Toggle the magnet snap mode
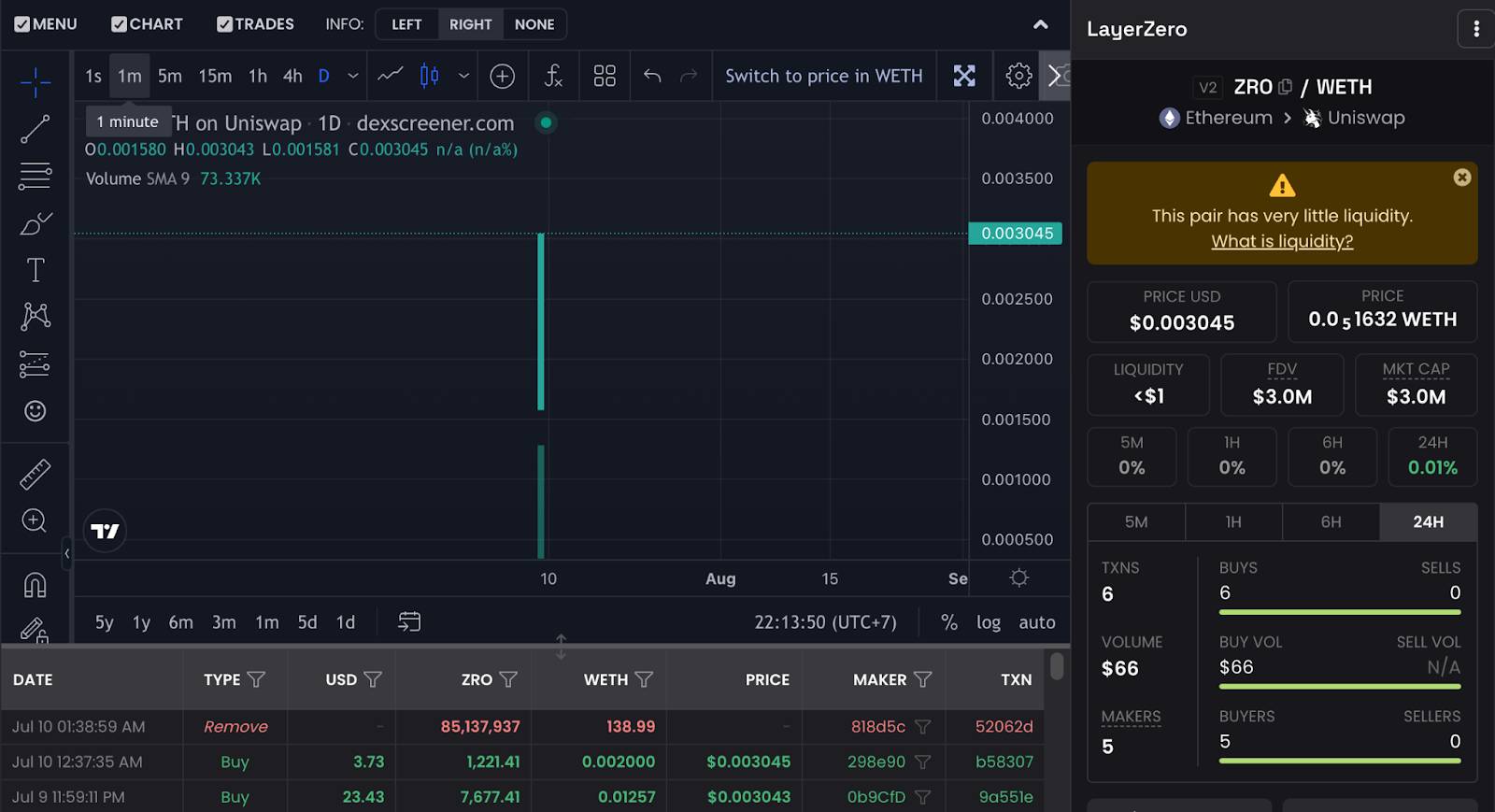The height and width of the screenshot is (812, 1495). (36, 585)
